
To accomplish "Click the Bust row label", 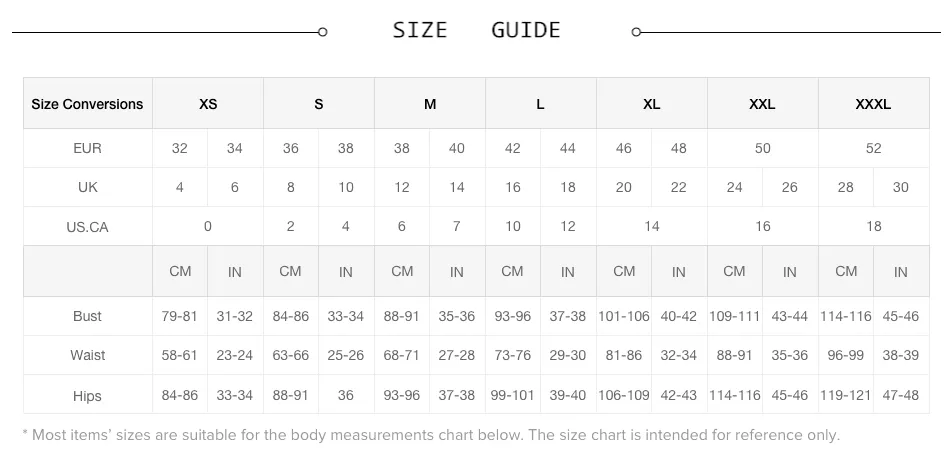I will [87, 316].
